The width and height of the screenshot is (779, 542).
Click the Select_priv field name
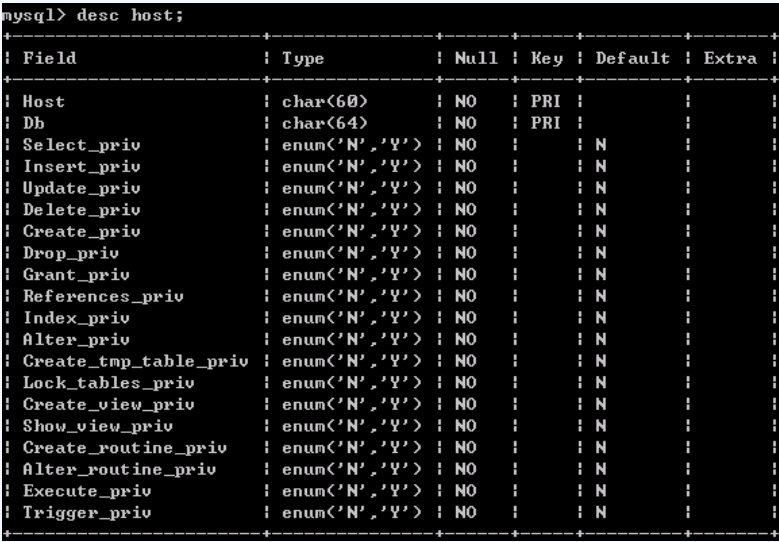81,145
